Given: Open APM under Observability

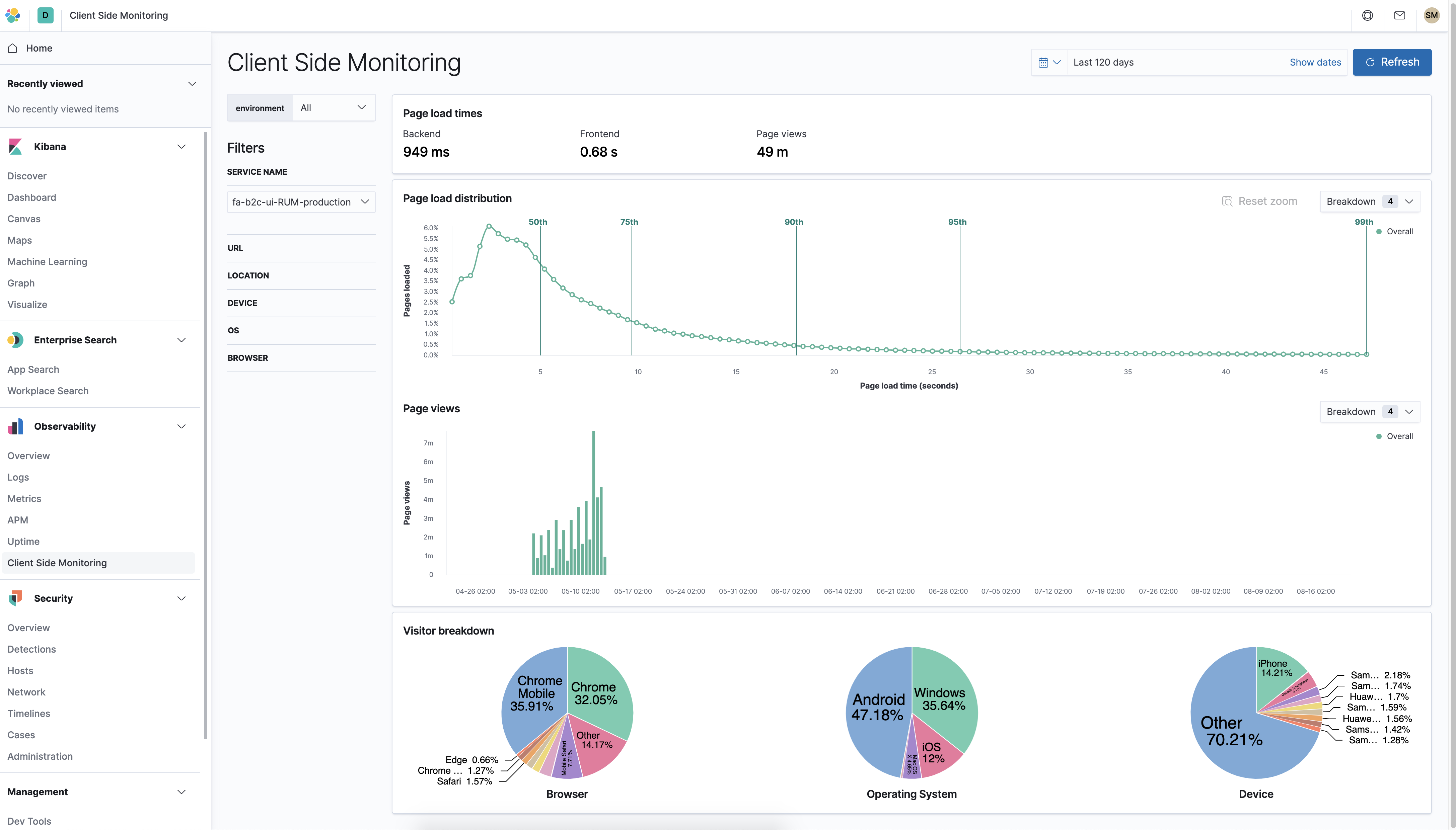Looking at the screenshot, I should click(18, 520).
